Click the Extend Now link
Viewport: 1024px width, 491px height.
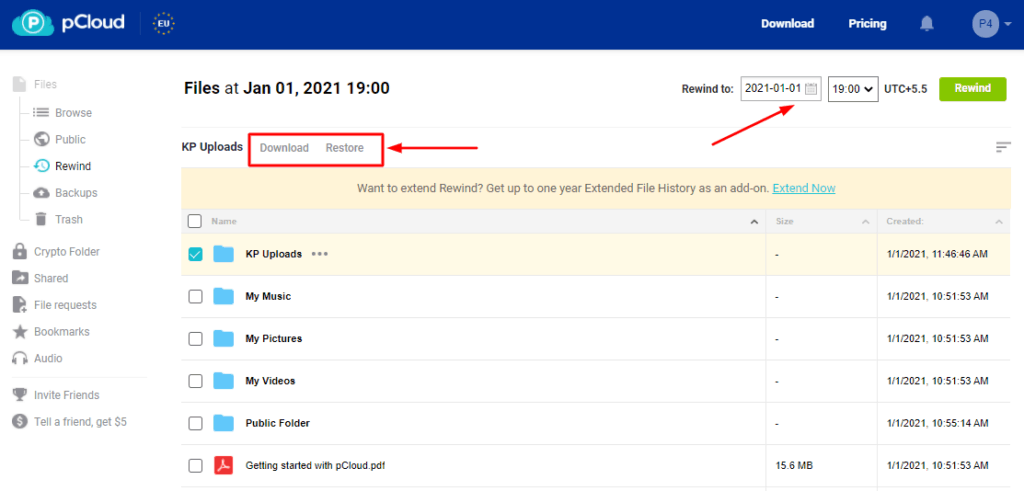(x=804, y=188)
